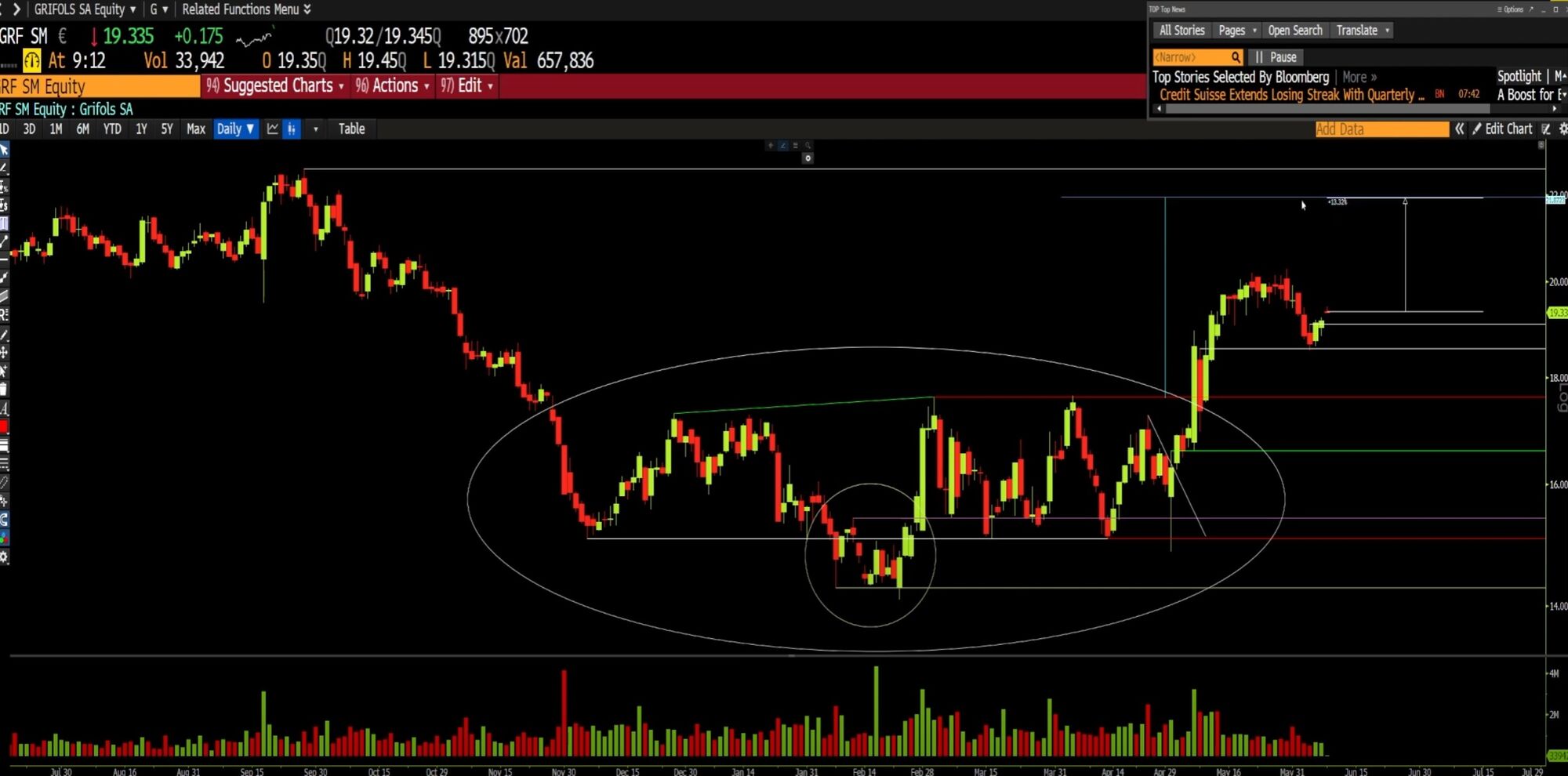Open the Options menu in Top News

(x=1510, y=9)
